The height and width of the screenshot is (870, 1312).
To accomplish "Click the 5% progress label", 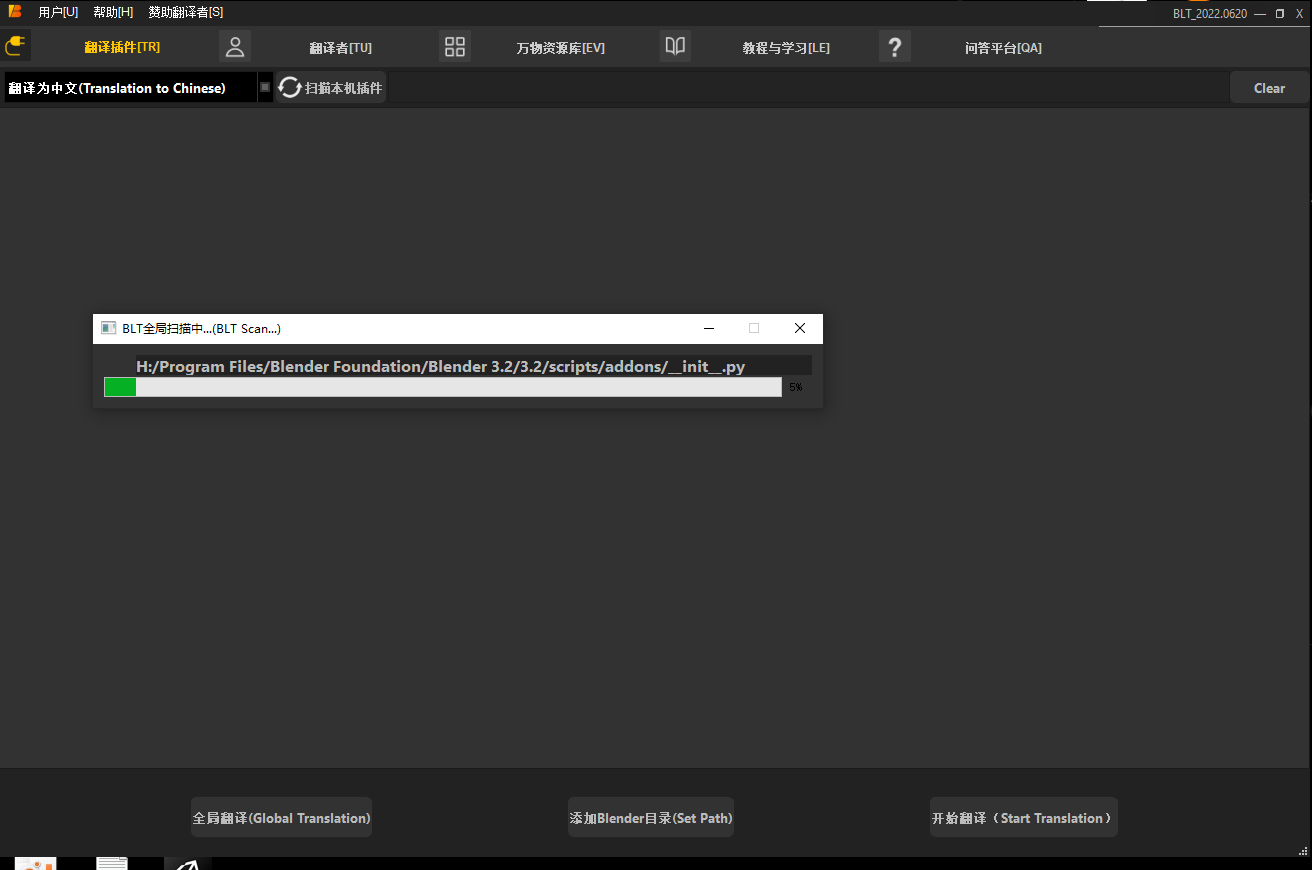I will click(796, 387).
